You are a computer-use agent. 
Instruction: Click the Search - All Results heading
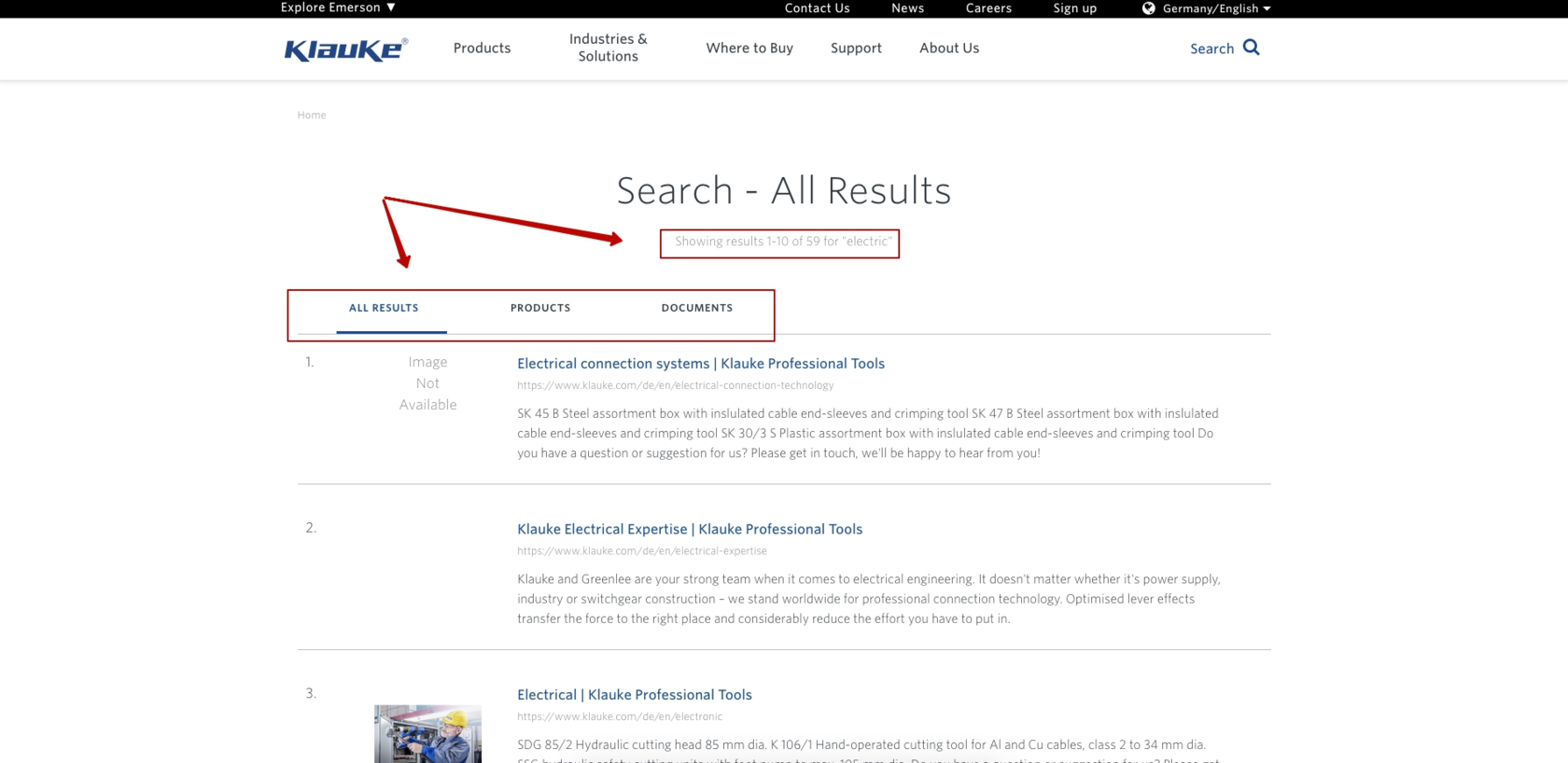click(x=784, y=190)
